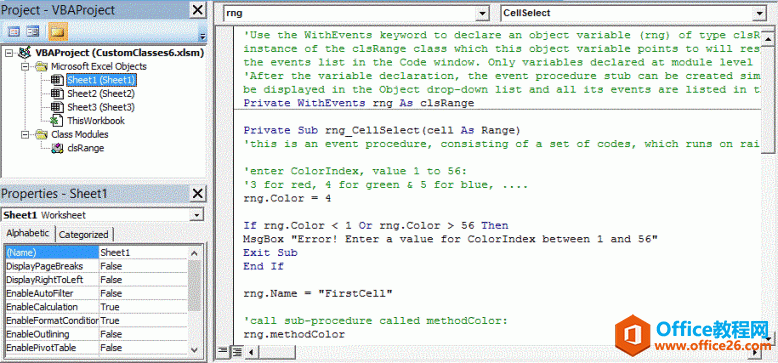
Task: Collapse the Microsoft Excel Objects folder
Action: tap(24, 66)
